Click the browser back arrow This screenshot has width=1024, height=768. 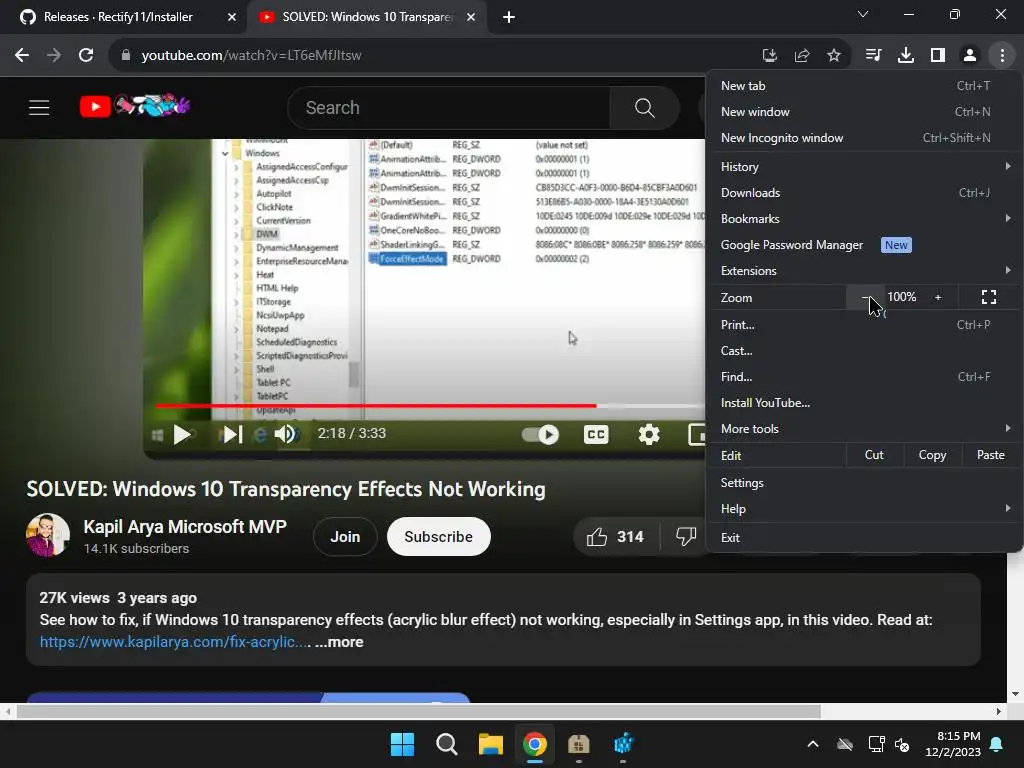pyautogui.click(x=22, y=56)
